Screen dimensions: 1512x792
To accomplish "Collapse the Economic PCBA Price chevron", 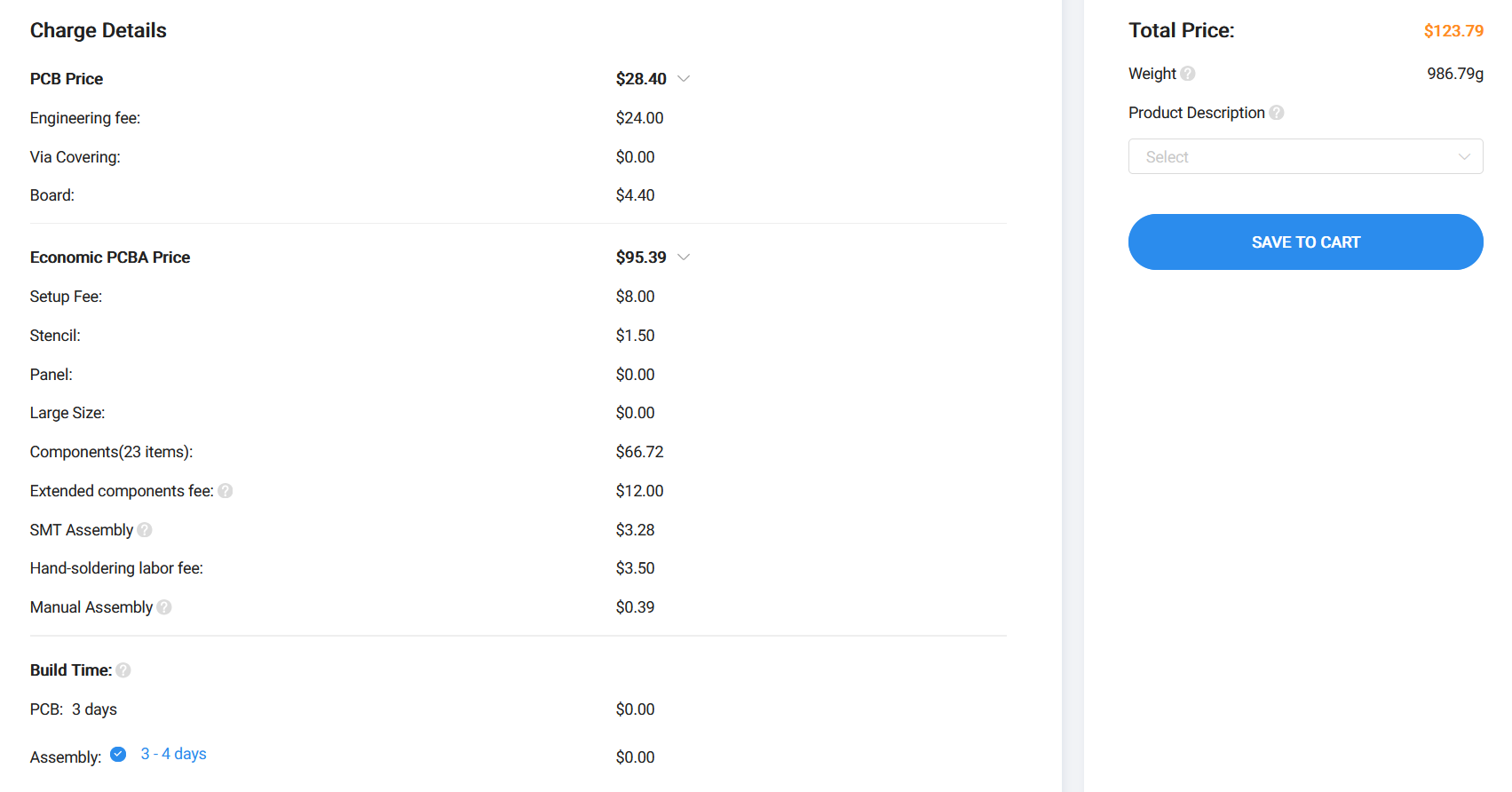I will tap(684, 257).
